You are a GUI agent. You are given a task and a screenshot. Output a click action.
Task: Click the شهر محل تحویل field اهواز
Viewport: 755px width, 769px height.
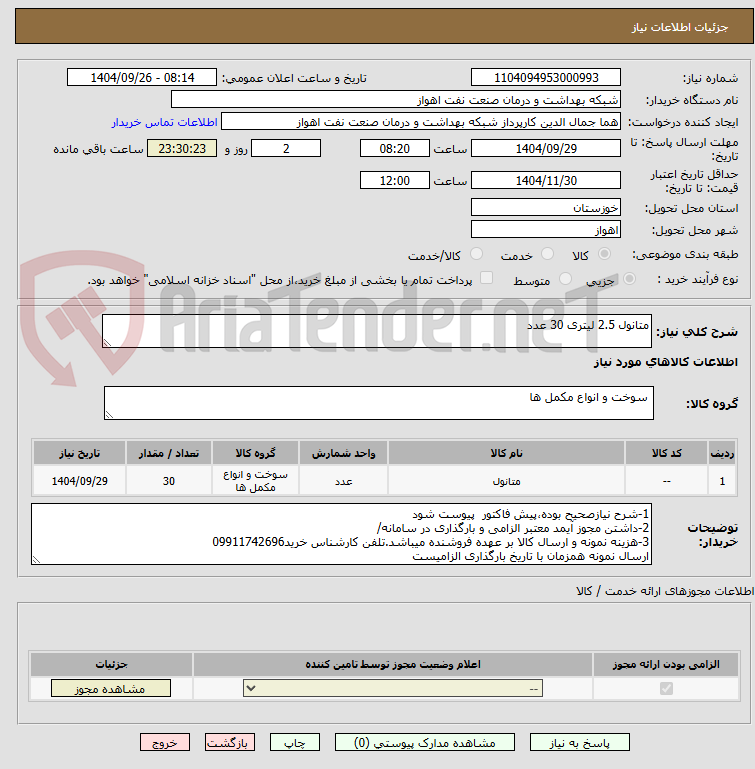tap(546, 230)
